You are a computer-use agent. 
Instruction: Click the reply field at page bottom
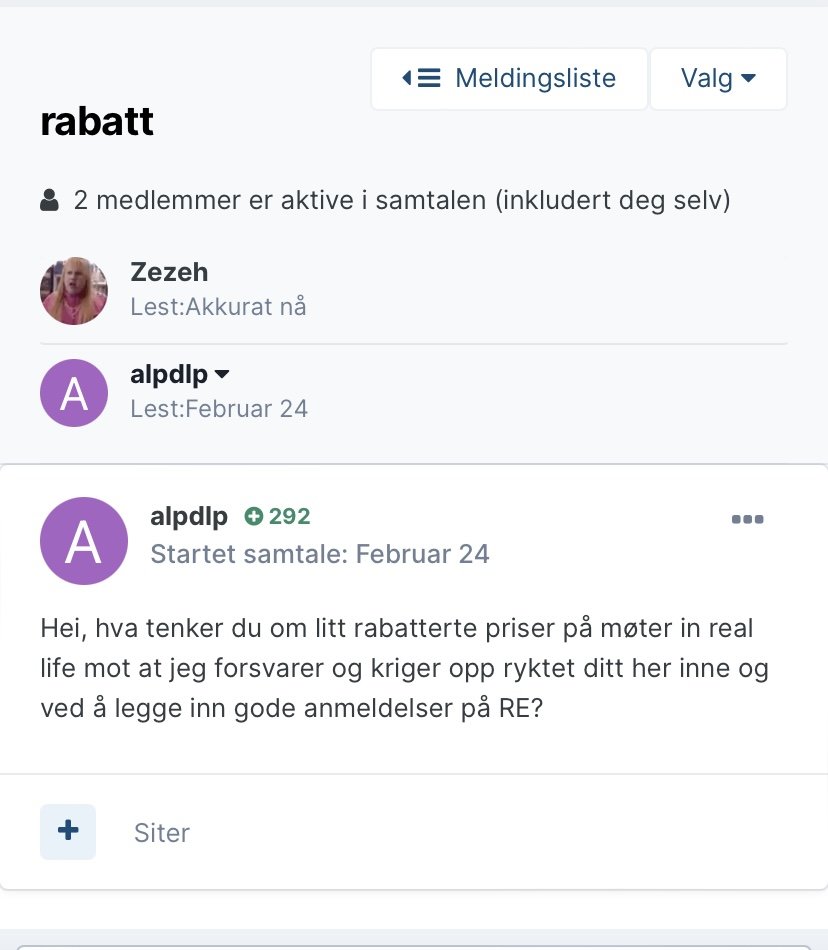point(414,945)
